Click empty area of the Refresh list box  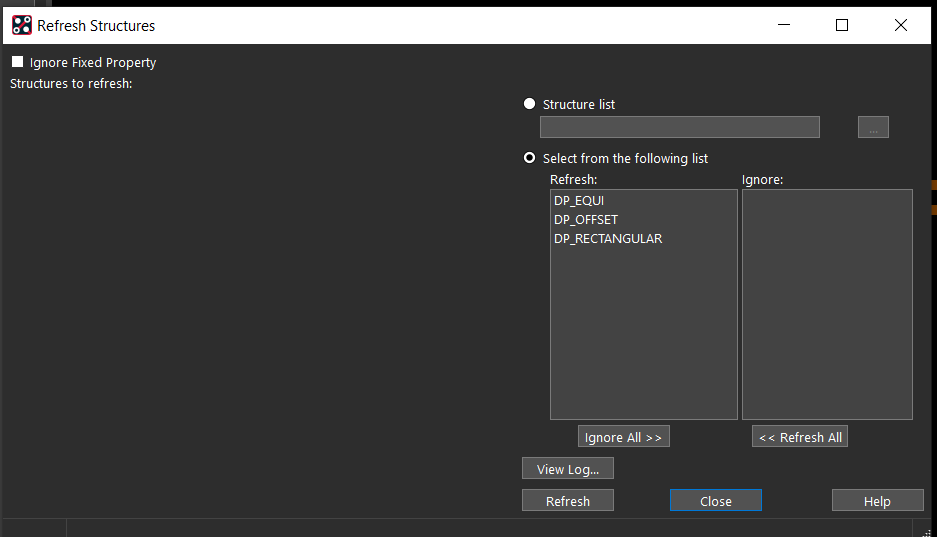pyautogui.click(x=643, y=340)
